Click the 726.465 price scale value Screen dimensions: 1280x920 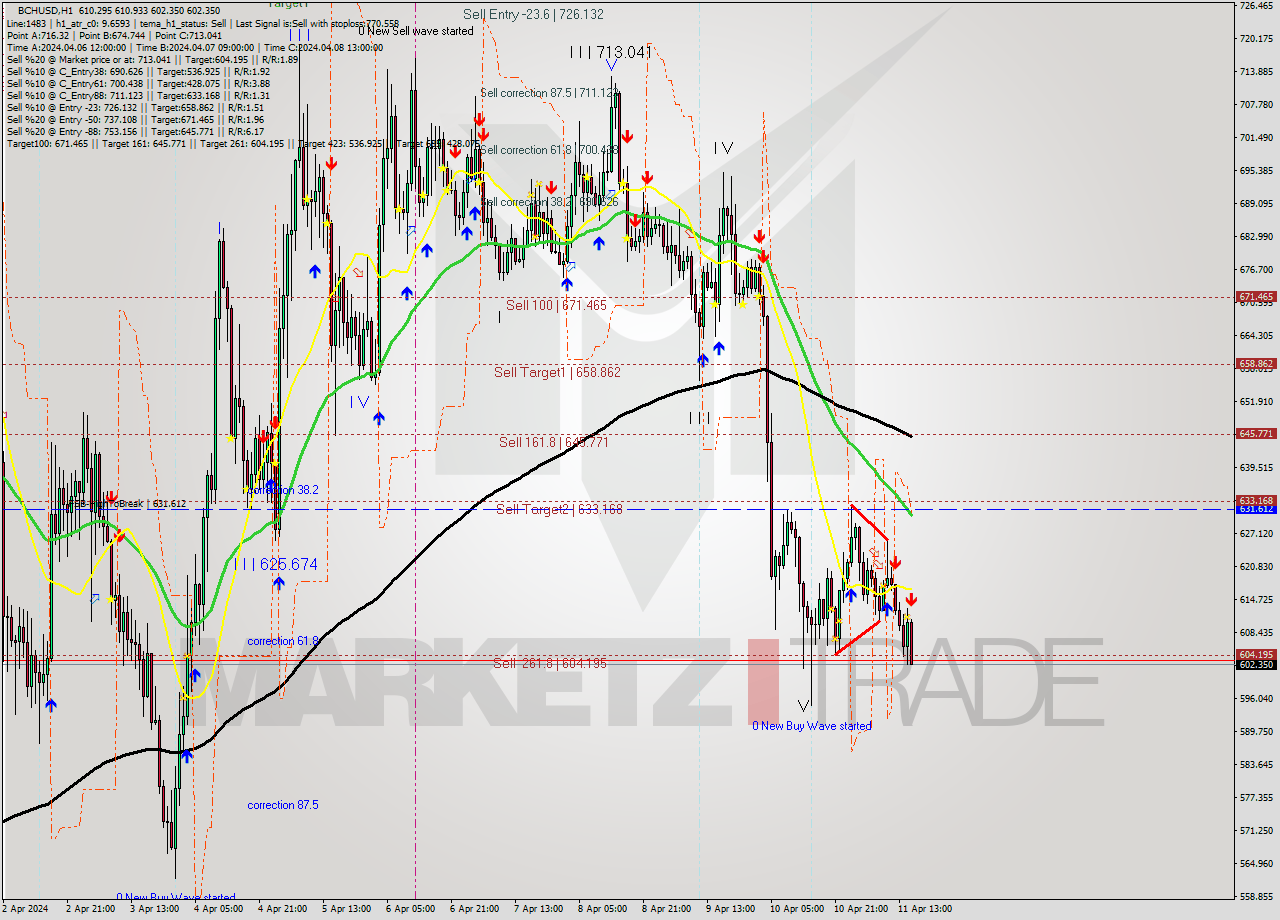tap(1256, 6)
